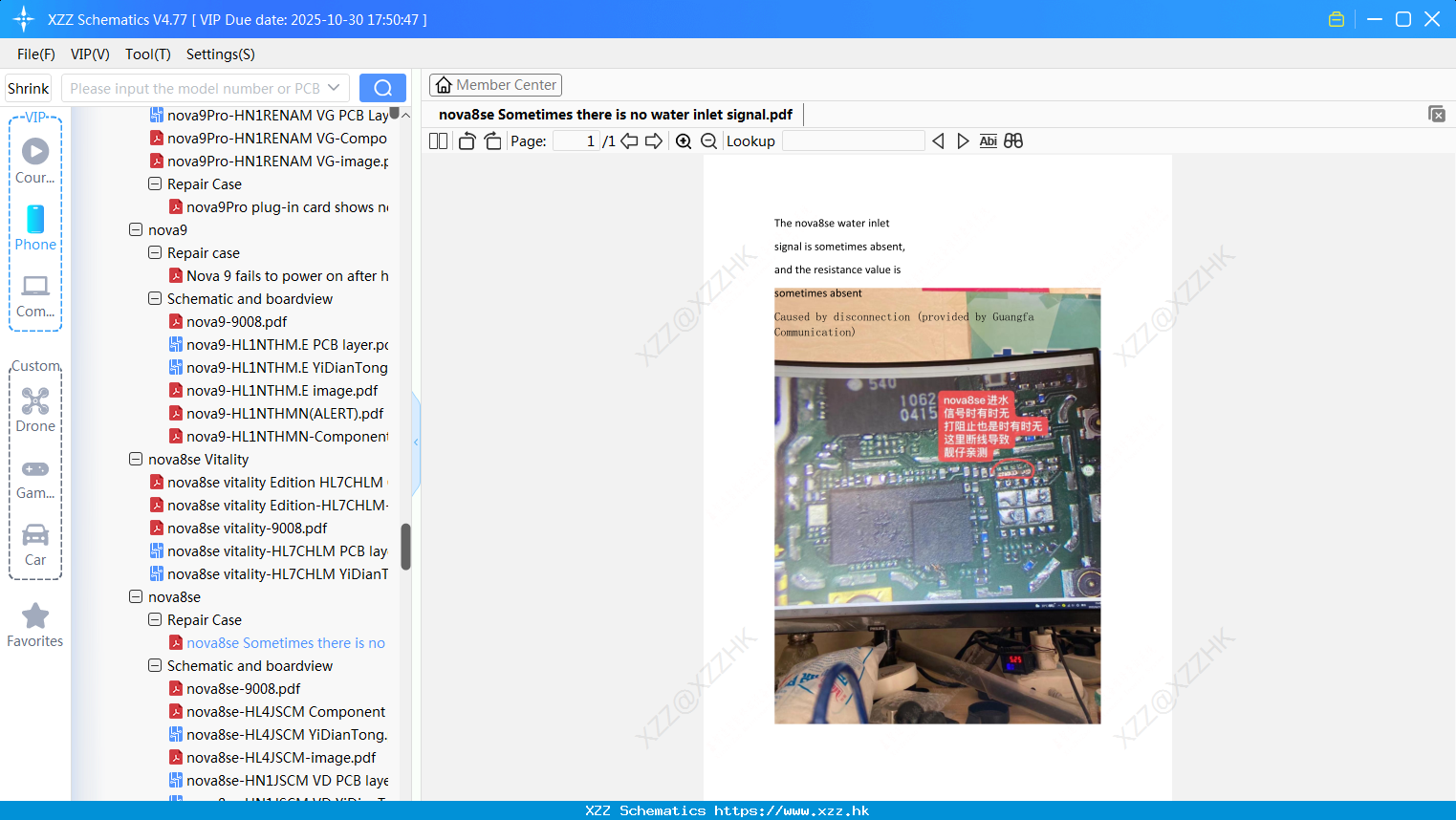The image size is (1456, 820).
Task: Collapse nova9 Schematic and boardview folder
Action: 155,298
